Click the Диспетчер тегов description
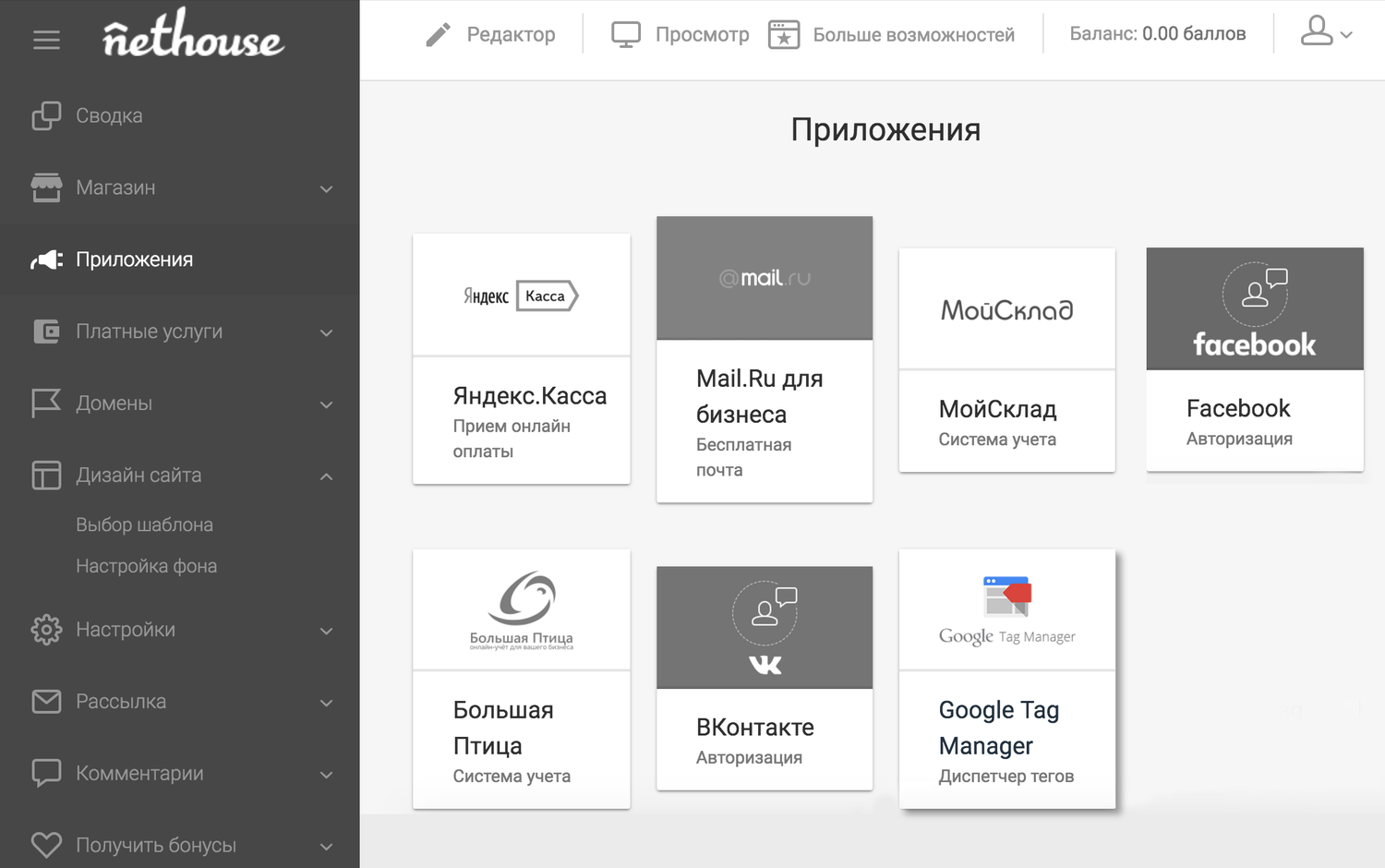Viewport: 1385px width, 868px height. [1006, 777]
